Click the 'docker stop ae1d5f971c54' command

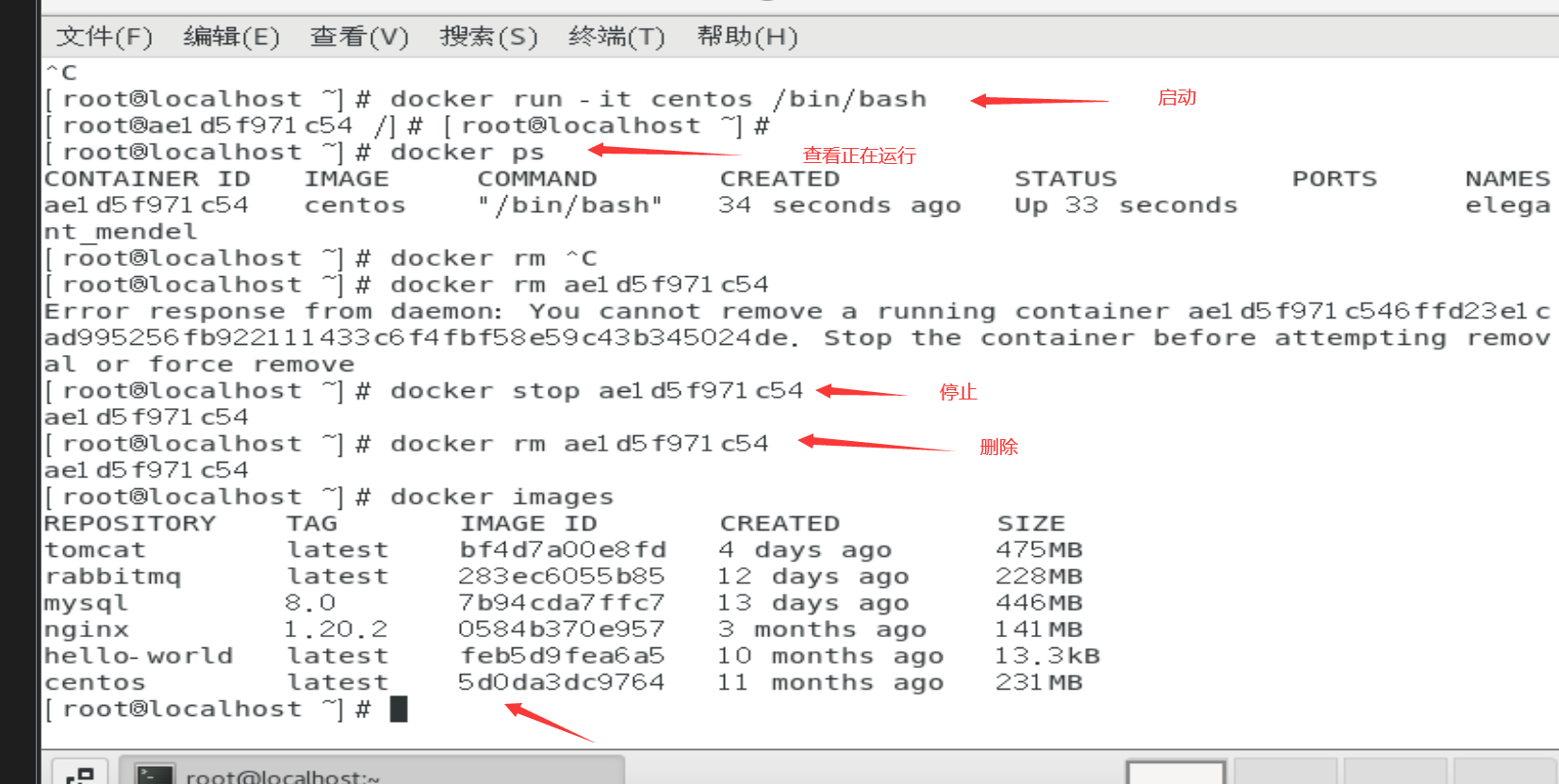click(597, 391)
